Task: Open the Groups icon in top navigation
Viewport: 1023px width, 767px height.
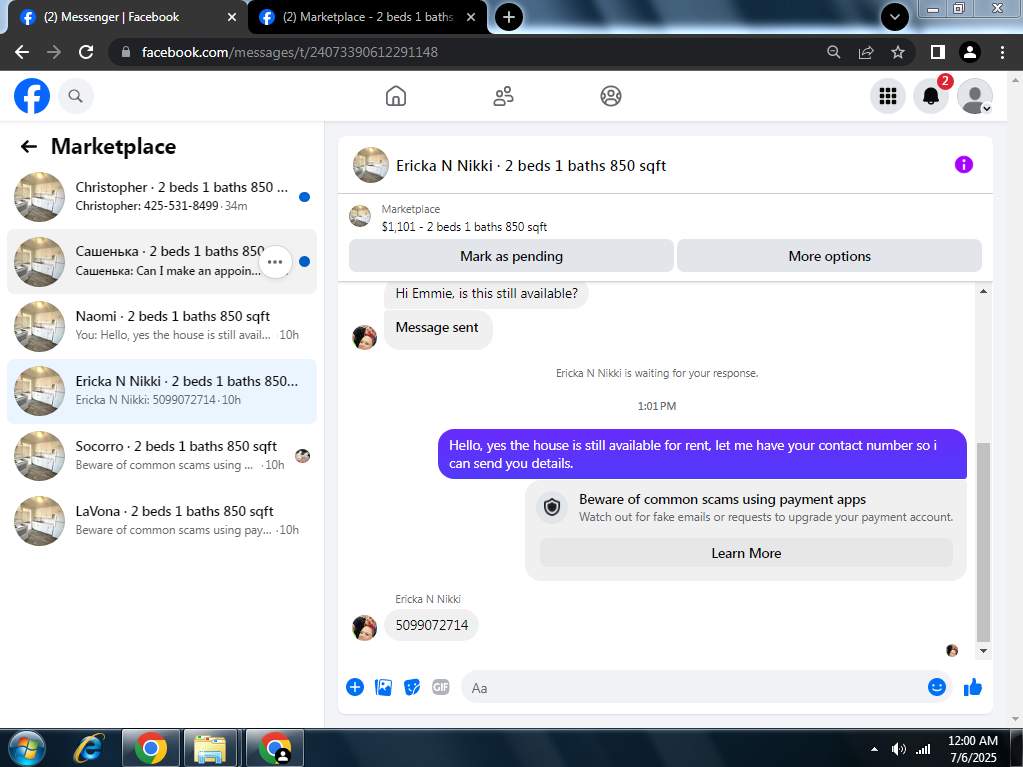Action: point(611,96)
